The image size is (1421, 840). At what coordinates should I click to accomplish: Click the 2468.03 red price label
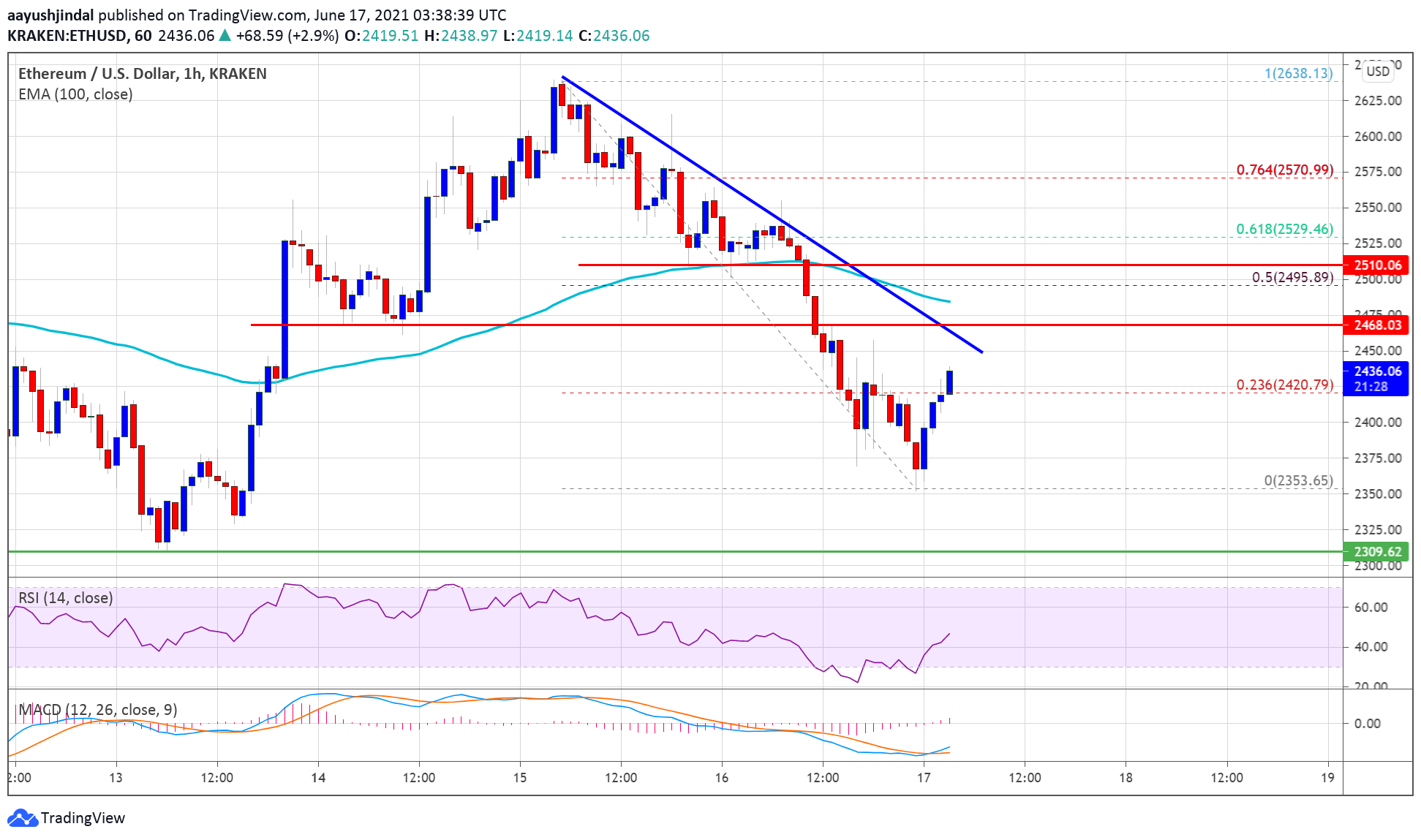tap(1377, 325)
